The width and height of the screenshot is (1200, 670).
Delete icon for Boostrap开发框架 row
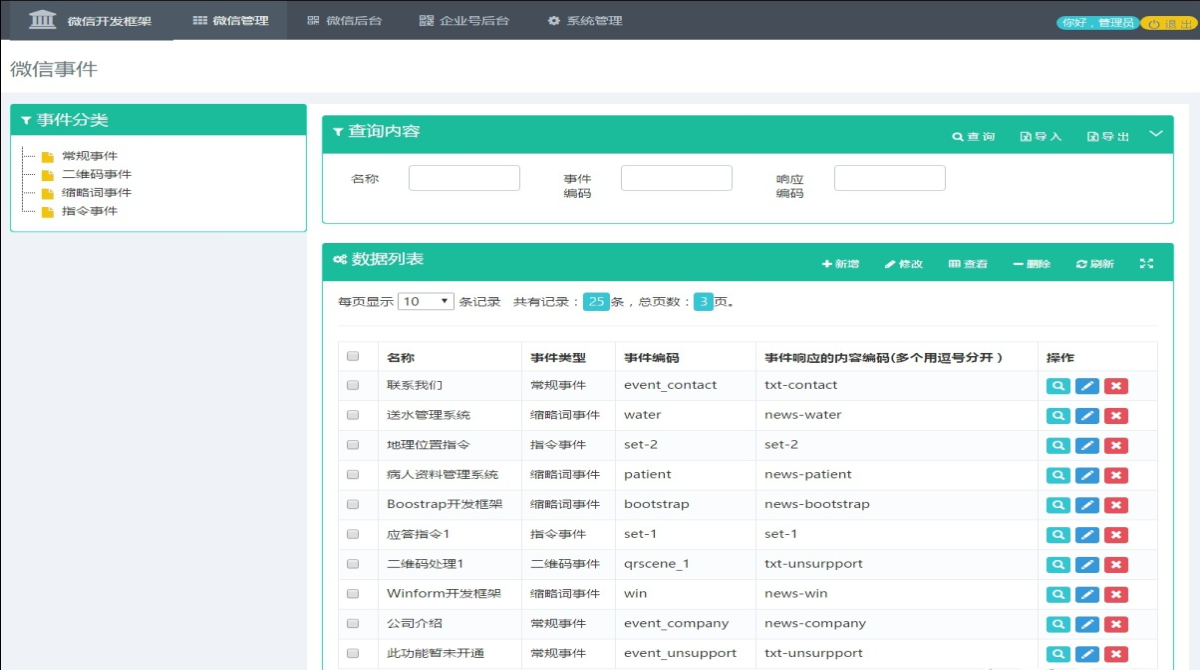click(x=1116, y=505)
